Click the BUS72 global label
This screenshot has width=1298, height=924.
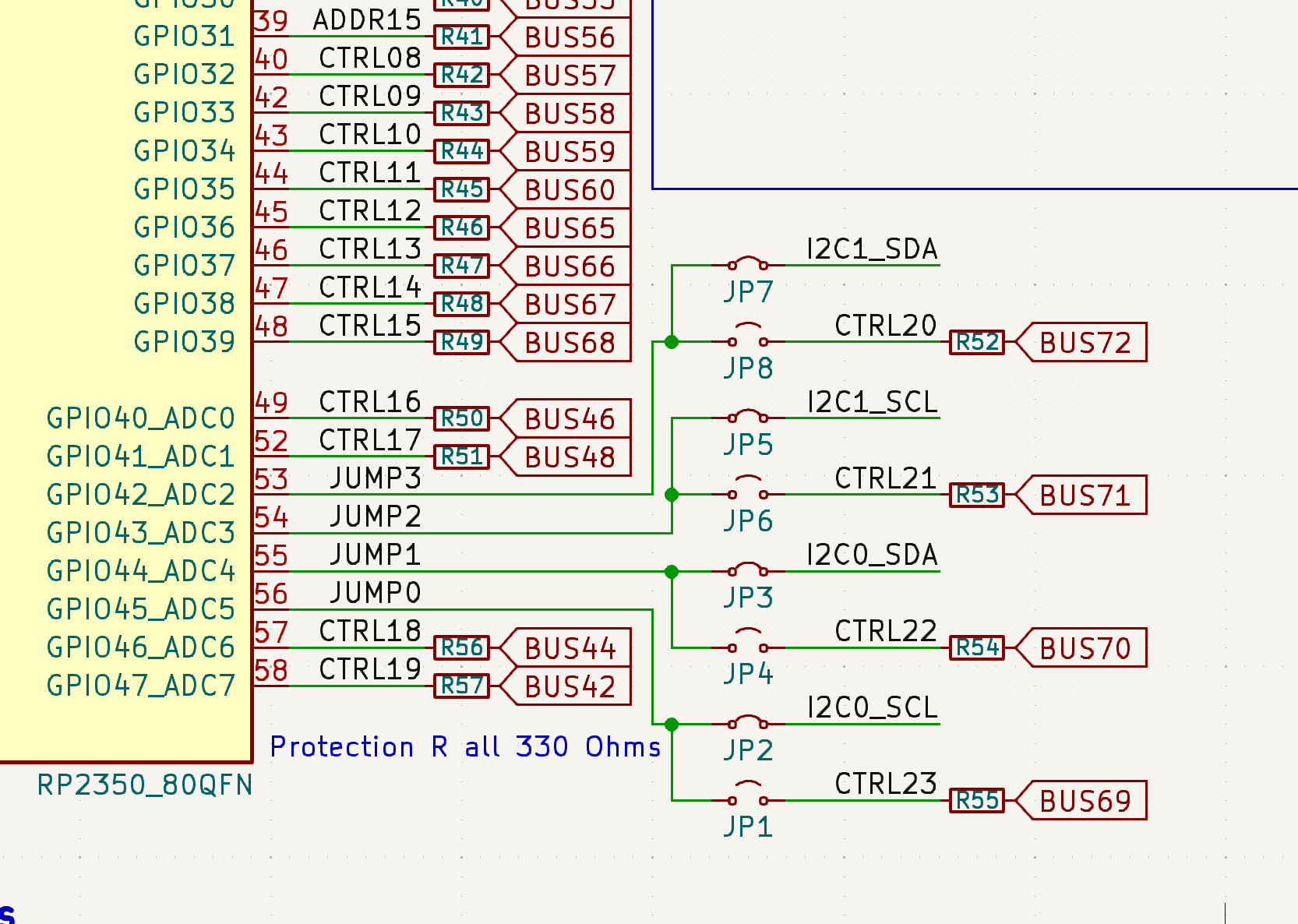point(1085,343)
